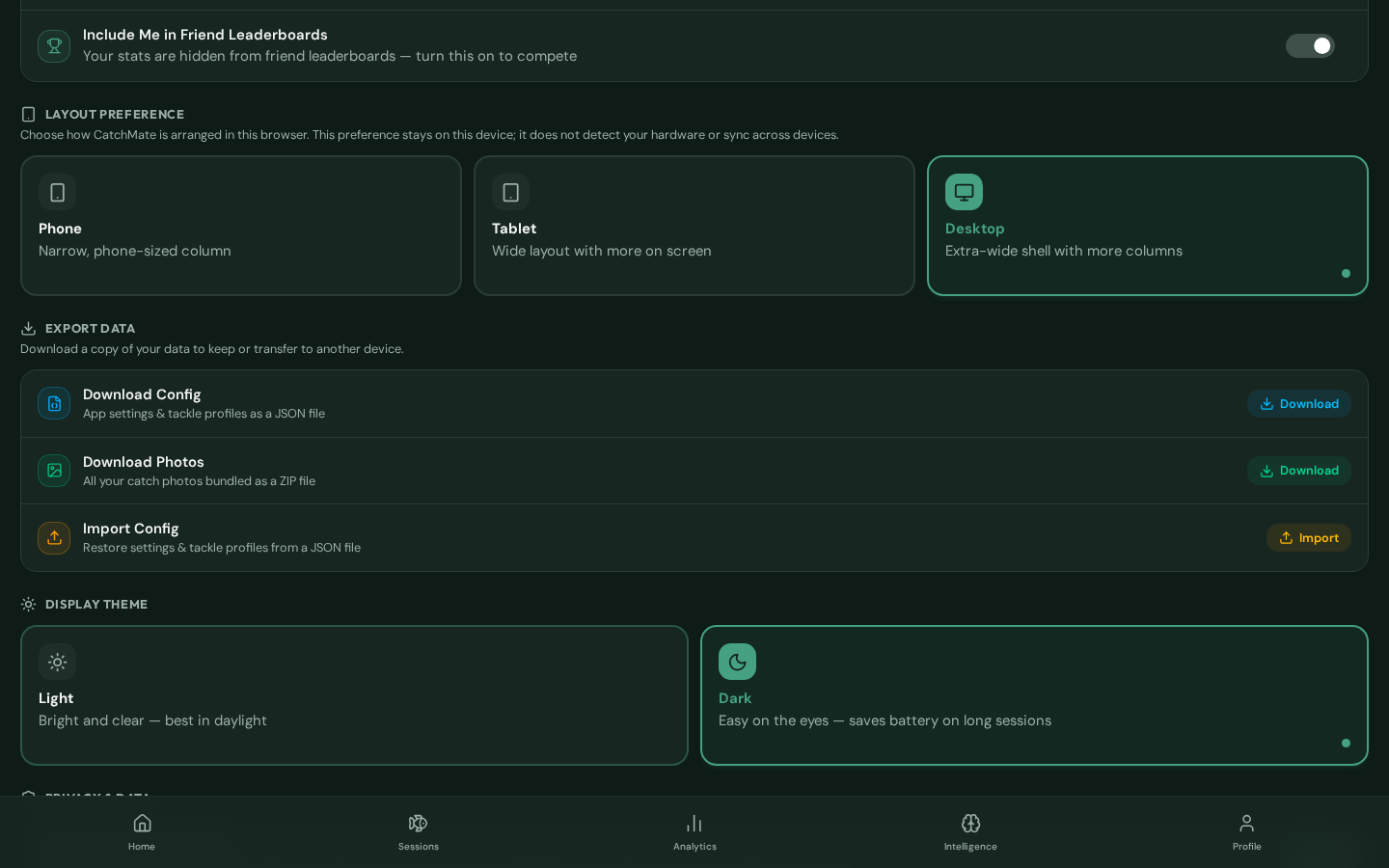Open the Profile tab
The image size is (1389, 868).
click(1247, 831)
